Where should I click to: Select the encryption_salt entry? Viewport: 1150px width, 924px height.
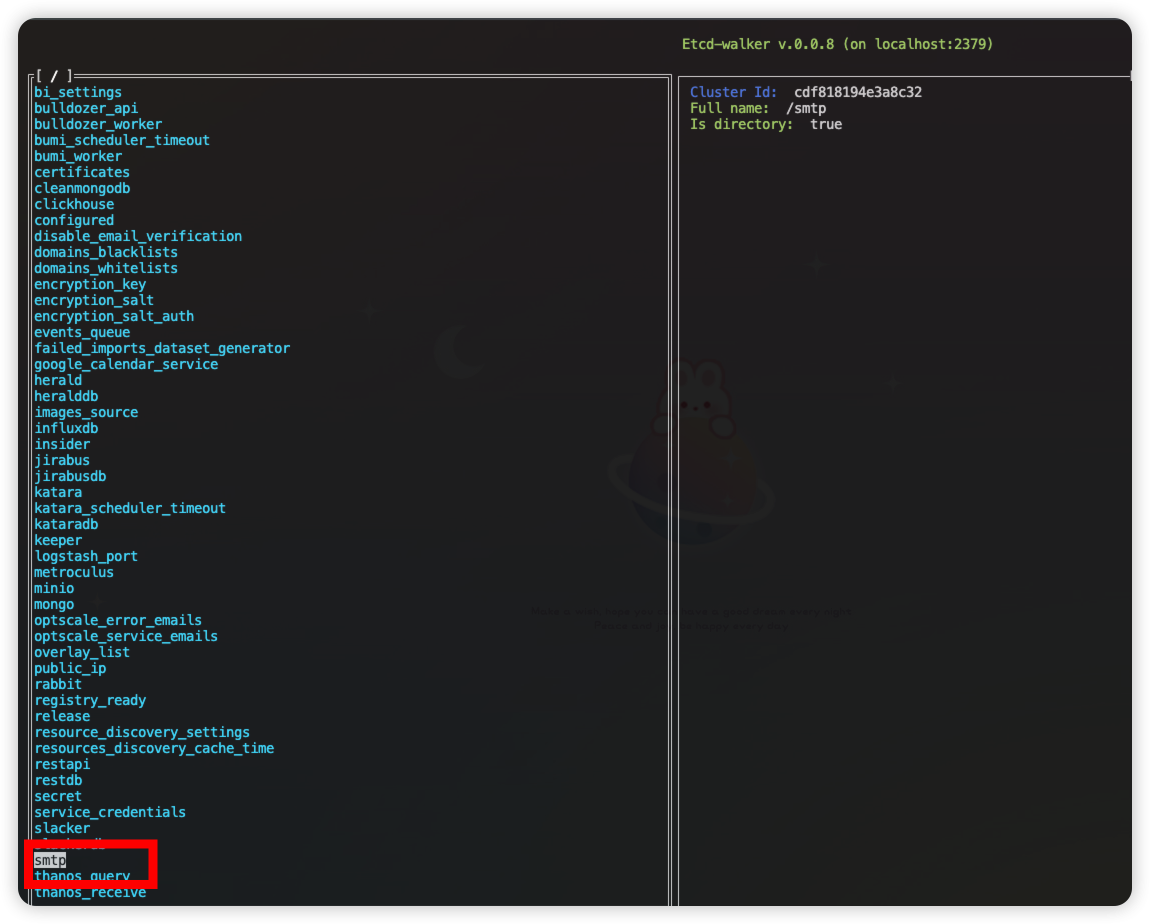click(94, 301)
